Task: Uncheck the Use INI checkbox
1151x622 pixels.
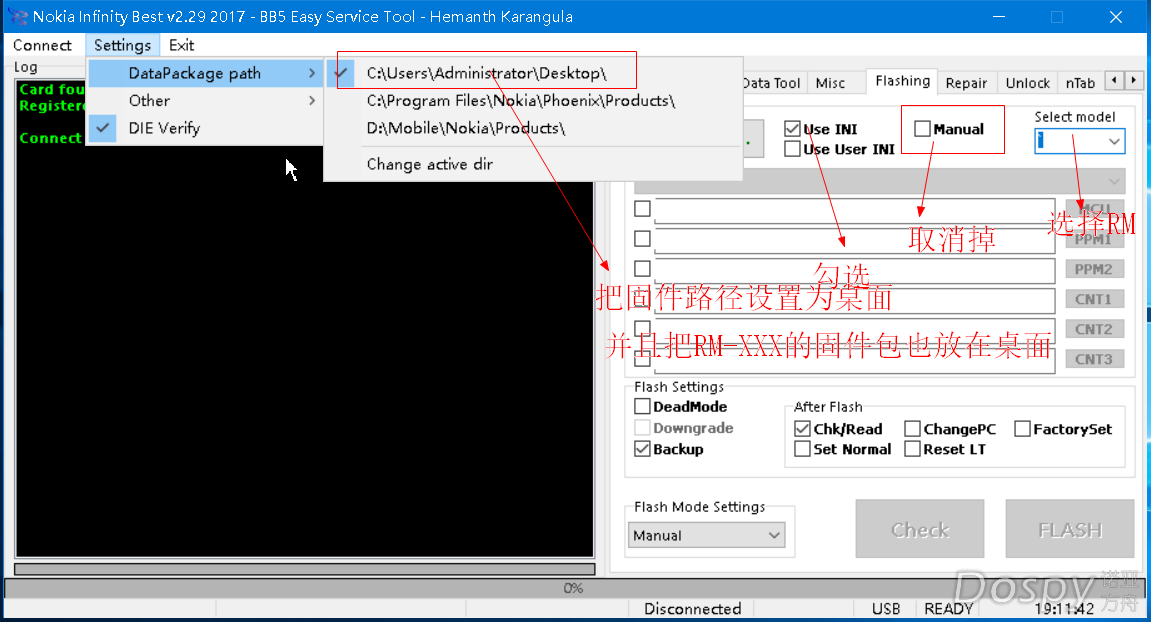Action: pyautogui.click(x=792, y=129)
